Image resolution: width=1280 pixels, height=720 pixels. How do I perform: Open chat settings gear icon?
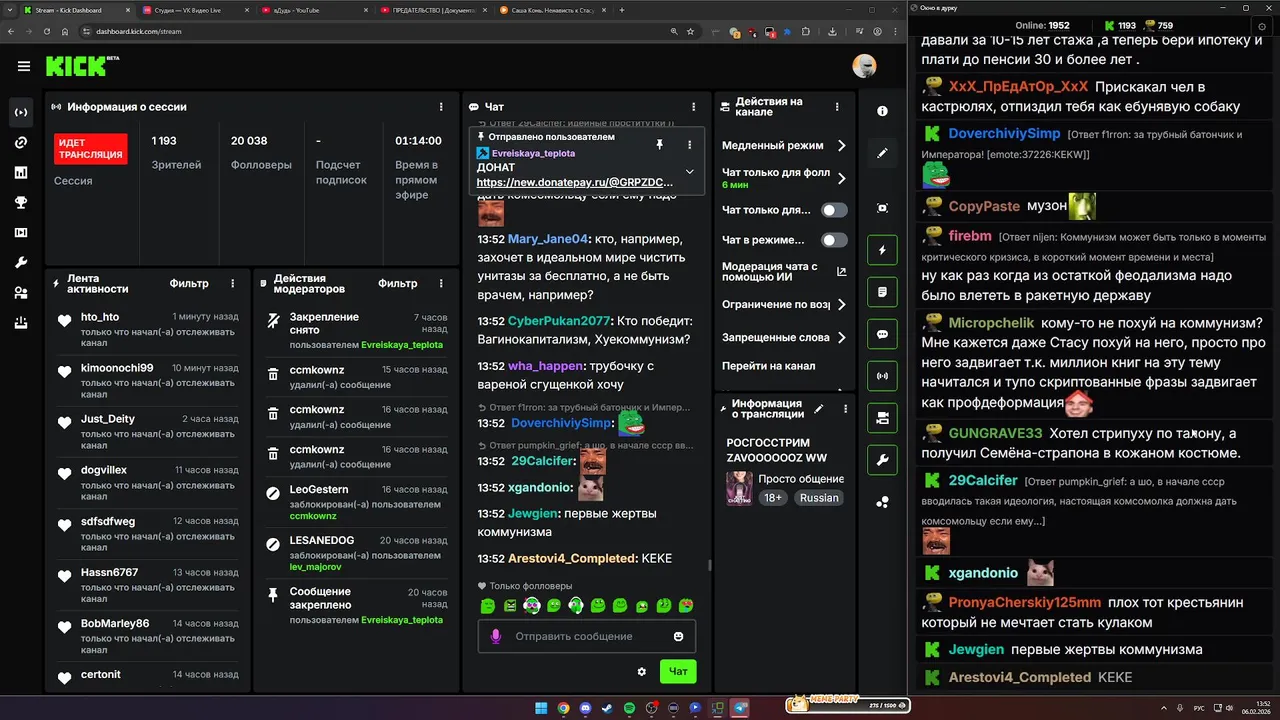(x=642, y=671)
